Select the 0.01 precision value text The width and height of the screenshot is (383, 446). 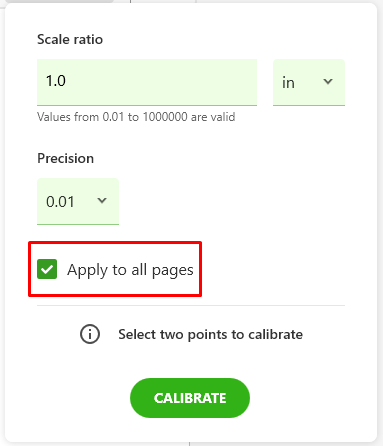pyautogui.click(x=60, y=202)
